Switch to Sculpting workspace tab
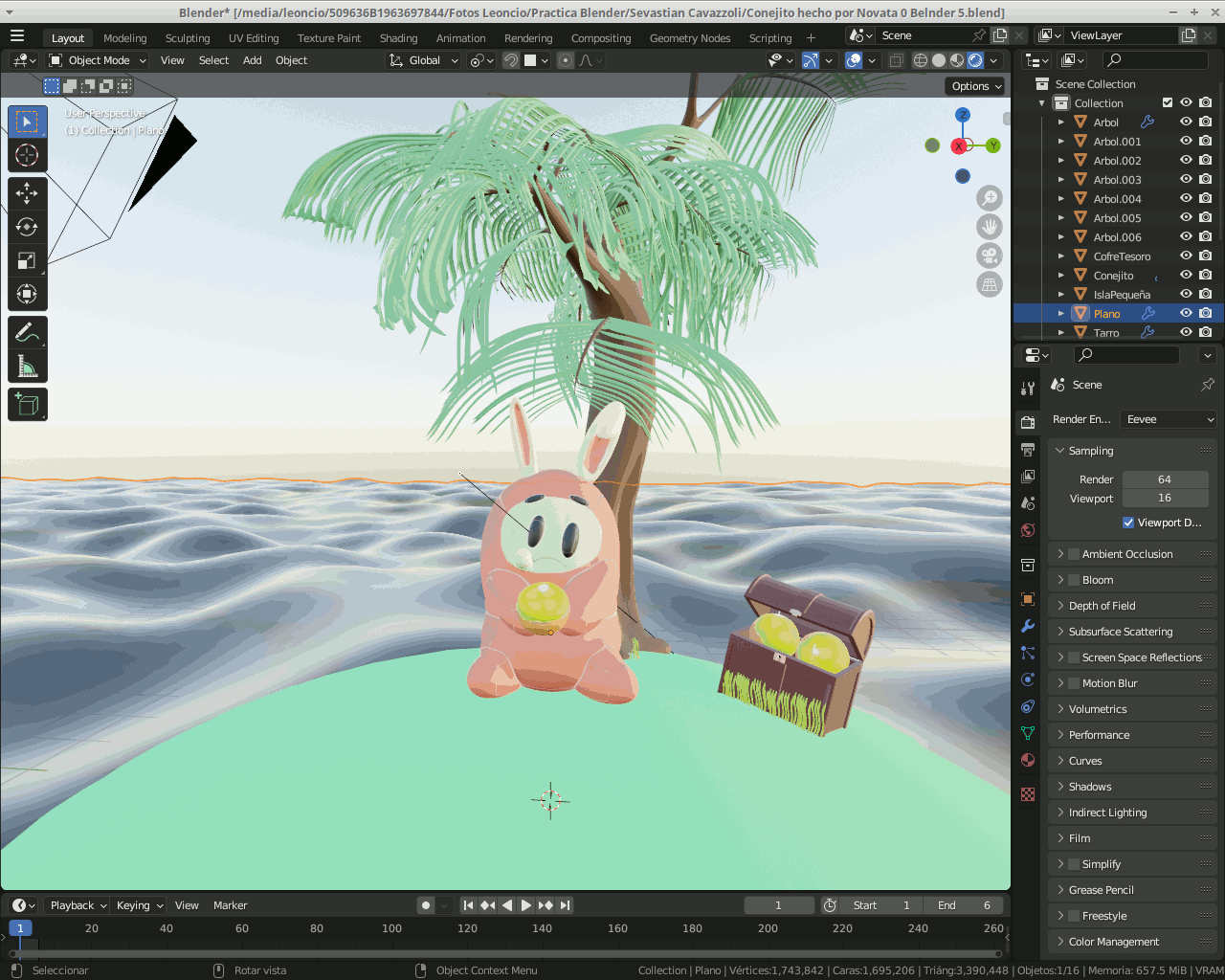This screenshot has width=1225, height=980. (x=188, y=38)
